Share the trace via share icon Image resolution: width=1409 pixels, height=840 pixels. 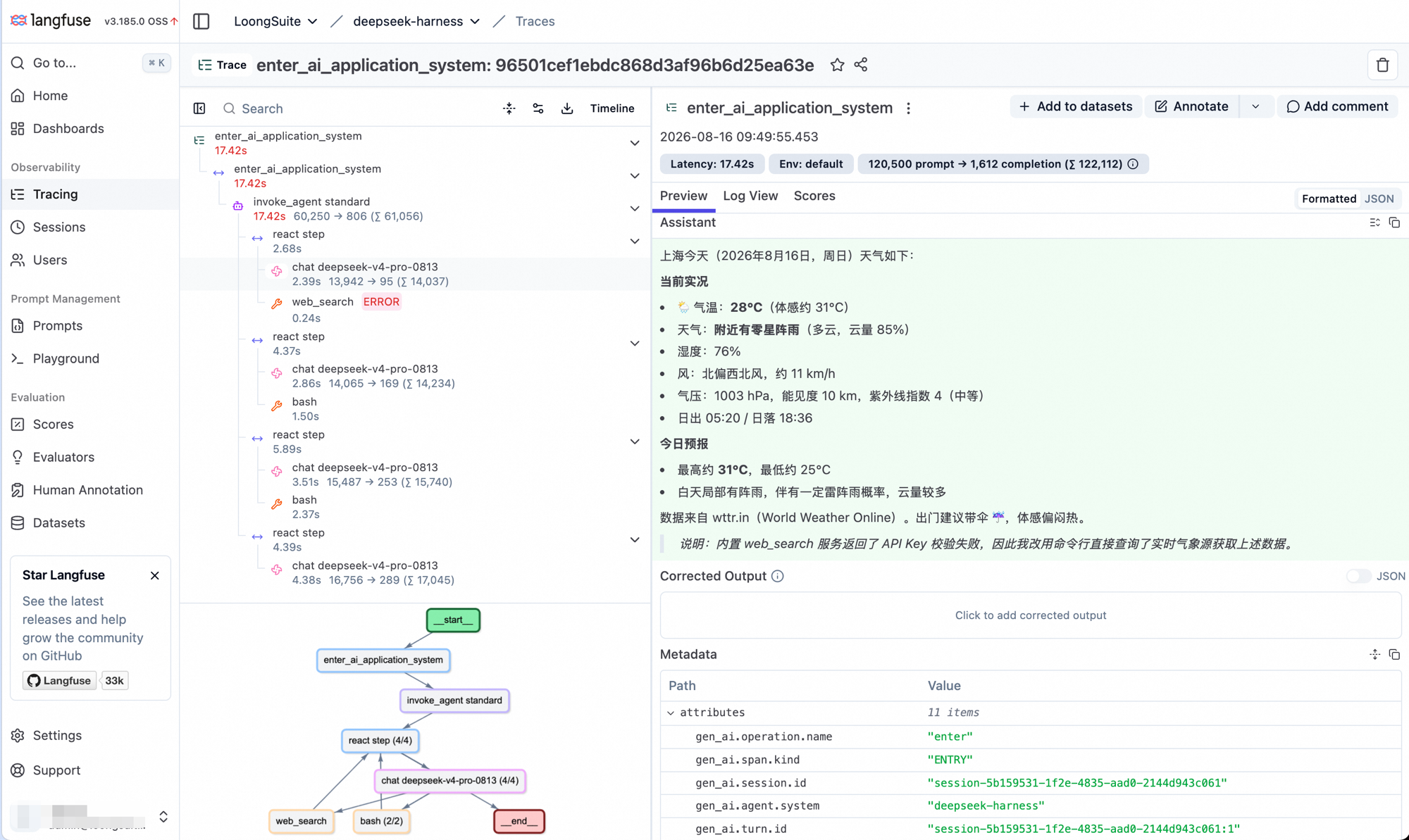point(861,65)
